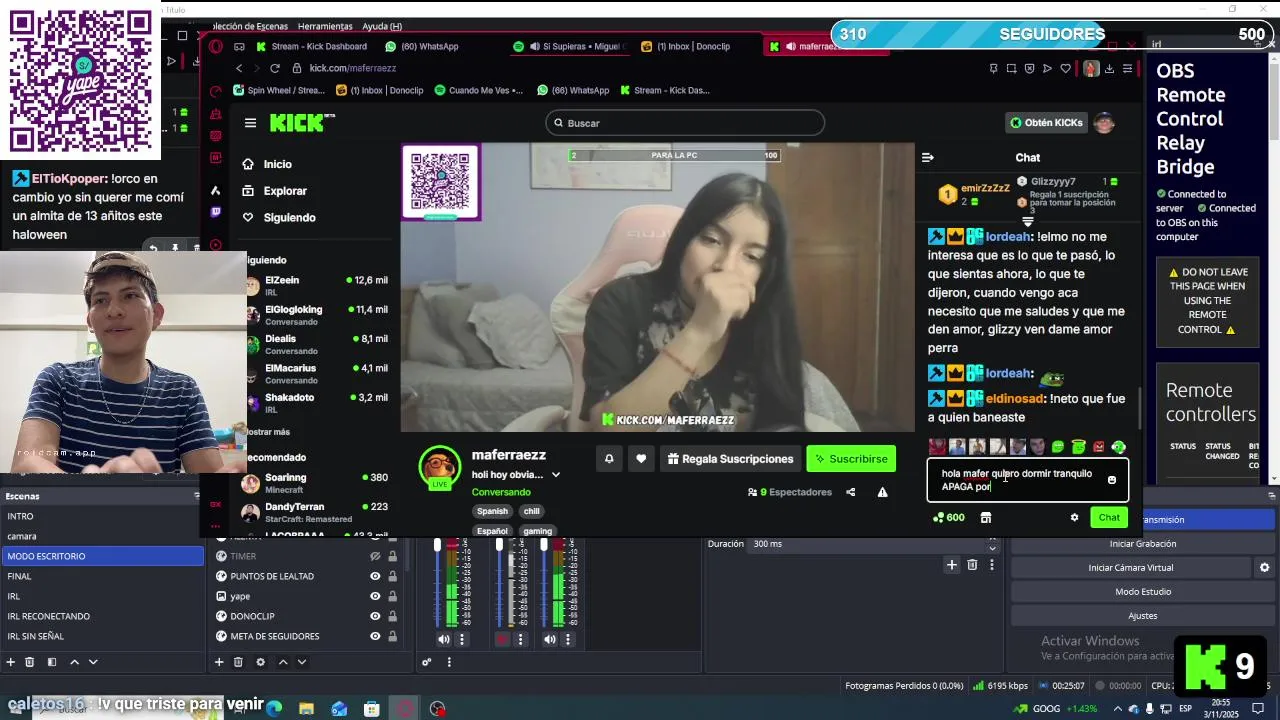Collapse the Kick chat panel
Screen dimensions: 1280x720
(x=927, y=157)
